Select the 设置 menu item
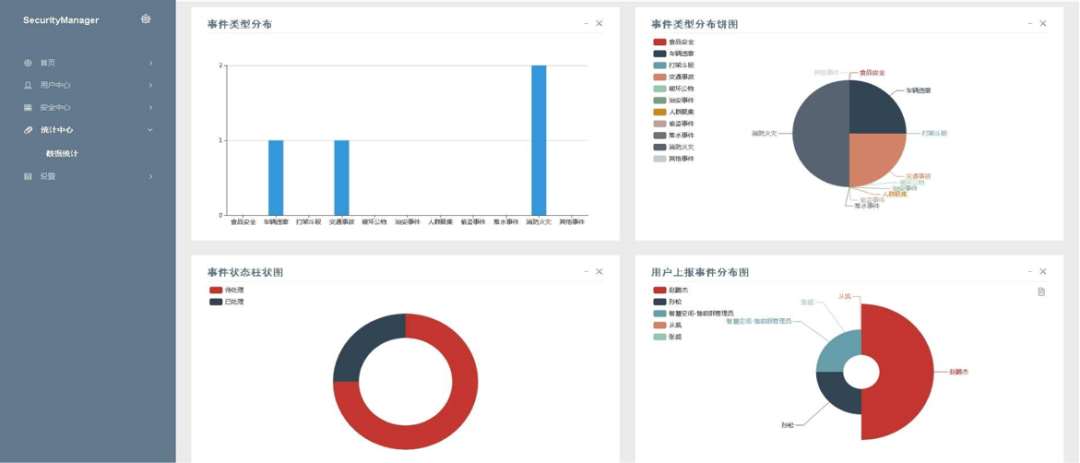 (48, 176)
